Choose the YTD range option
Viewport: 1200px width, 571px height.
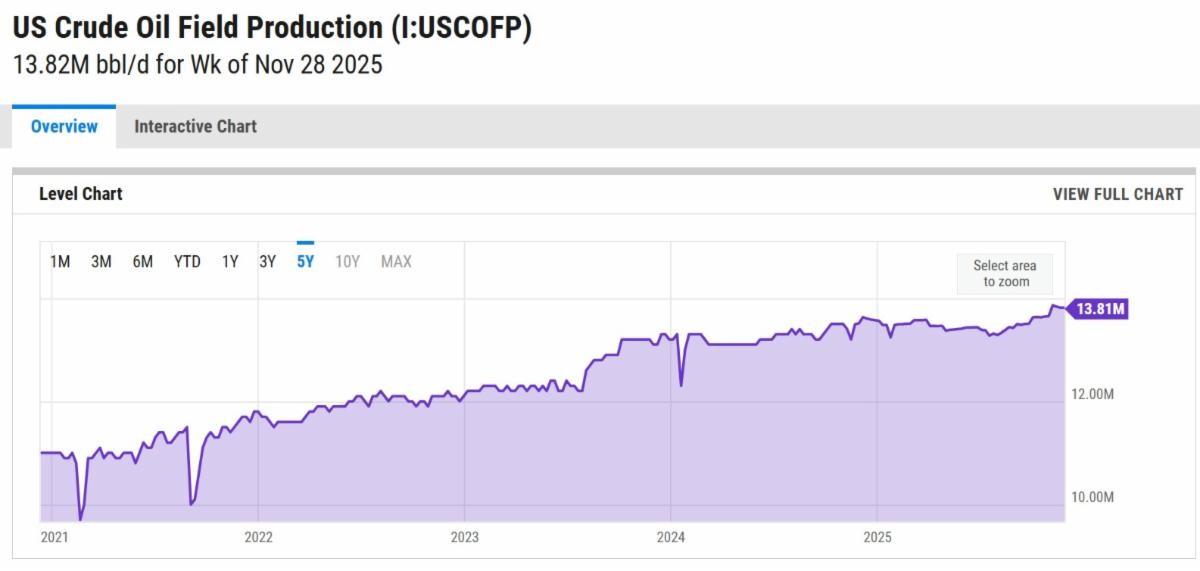tap(187, 262)
